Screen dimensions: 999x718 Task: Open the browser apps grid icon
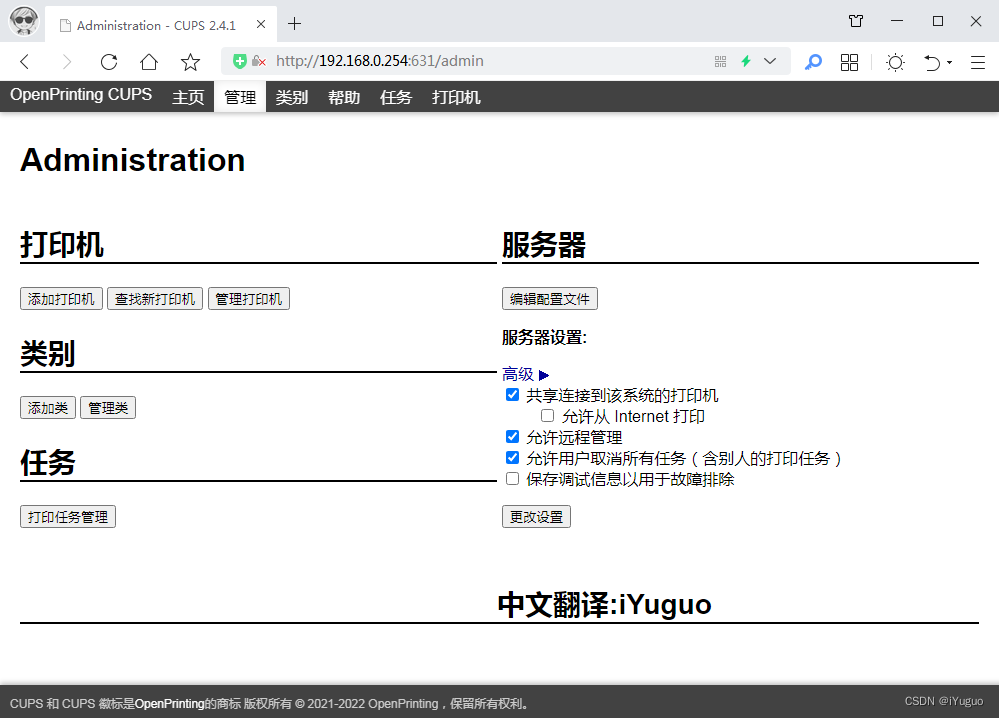click(849, 62)
